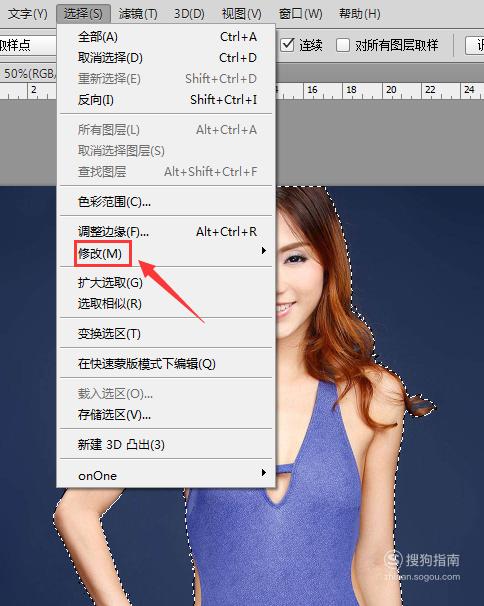Open 色彩范围(C)... color range dialog
The width and height of the screenshot is (484, 606).
point(166,201)
